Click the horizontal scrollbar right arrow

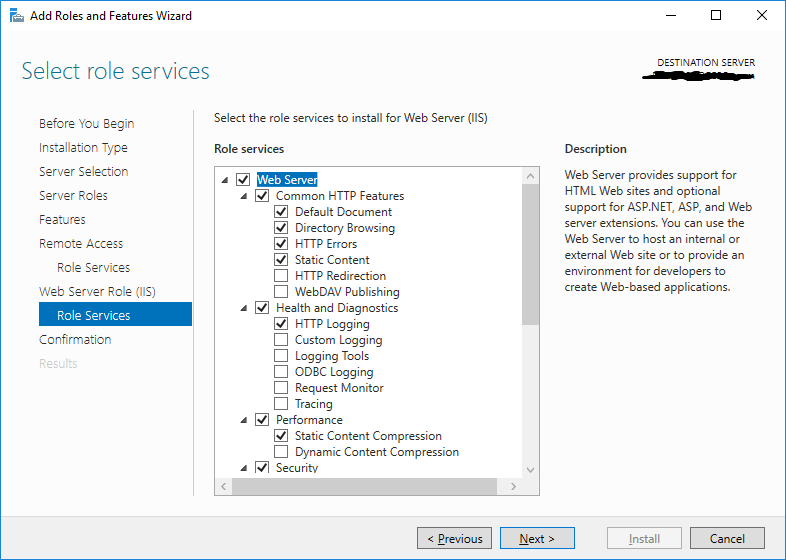point(514,486)
